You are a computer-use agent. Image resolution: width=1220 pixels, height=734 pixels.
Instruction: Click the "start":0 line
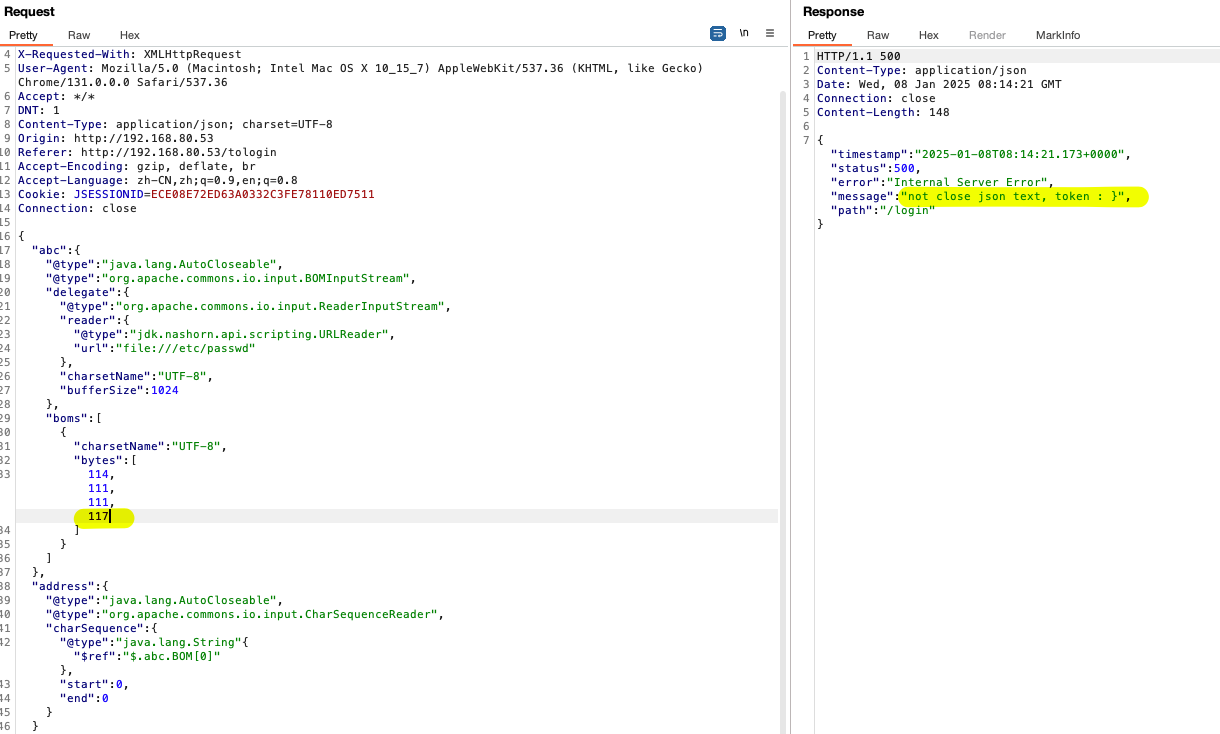pos(95,684)
